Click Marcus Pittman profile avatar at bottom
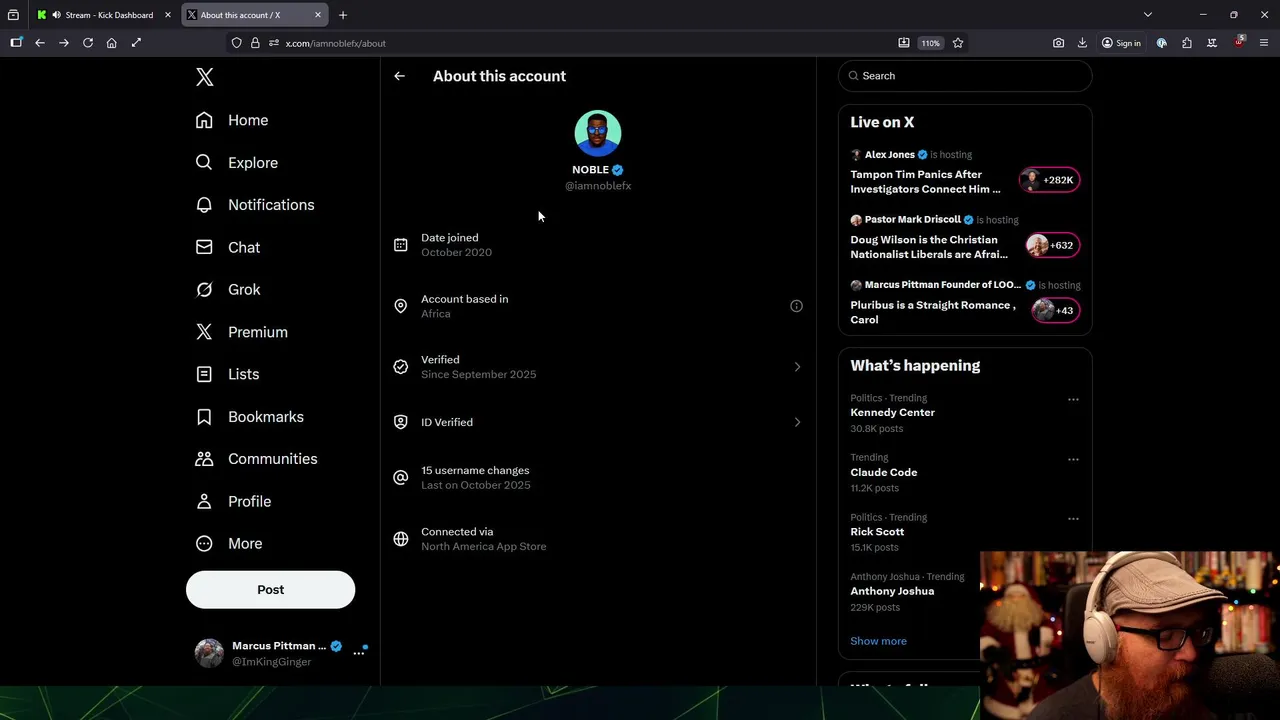The height and width of the screenshot is (720, 1280). point(209,653)
